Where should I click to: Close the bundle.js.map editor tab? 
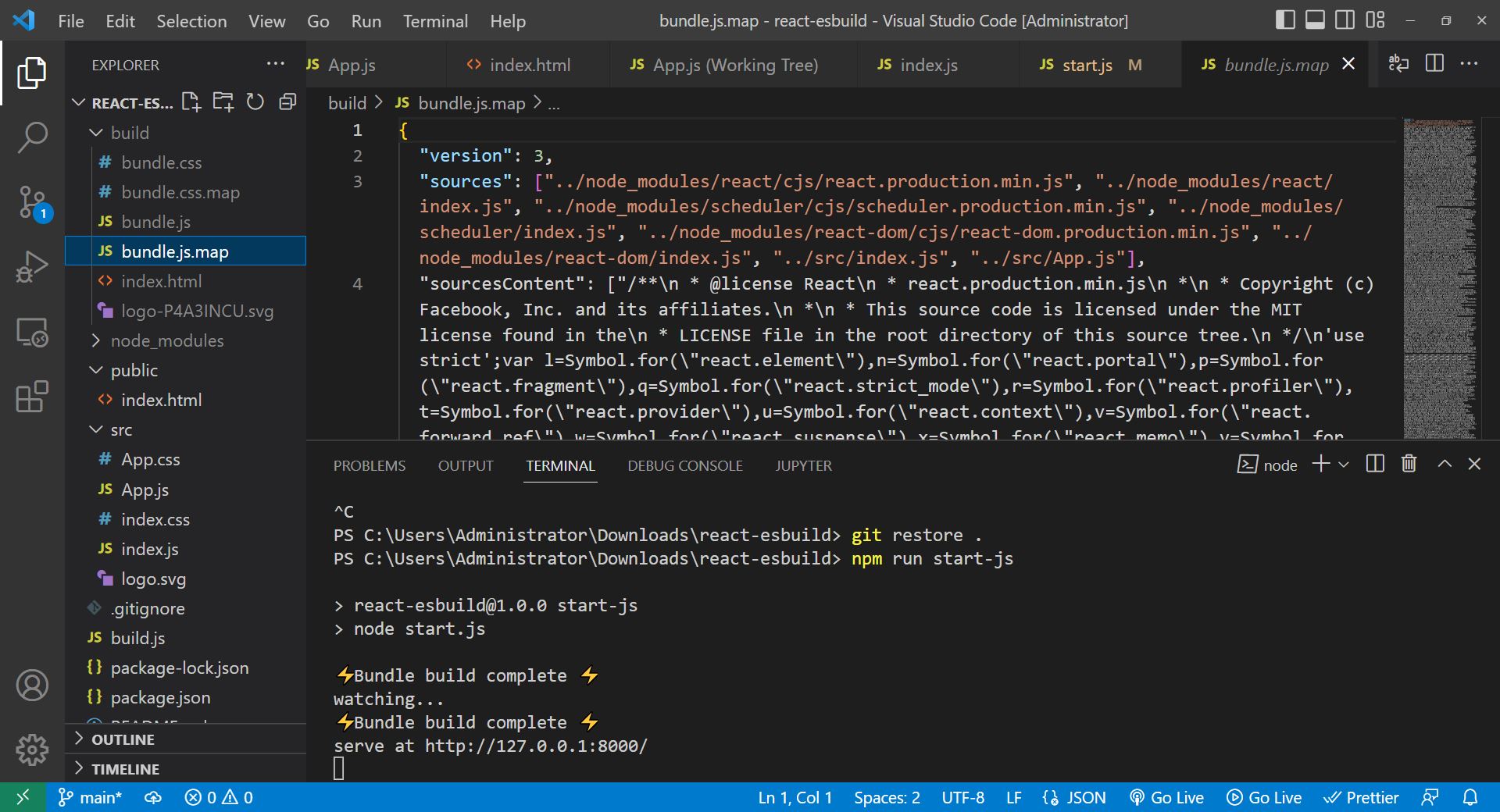[1348, 64]
